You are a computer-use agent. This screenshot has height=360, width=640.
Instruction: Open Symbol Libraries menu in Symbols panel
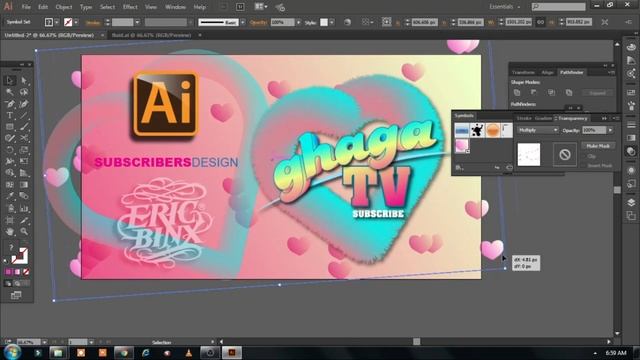459,167
